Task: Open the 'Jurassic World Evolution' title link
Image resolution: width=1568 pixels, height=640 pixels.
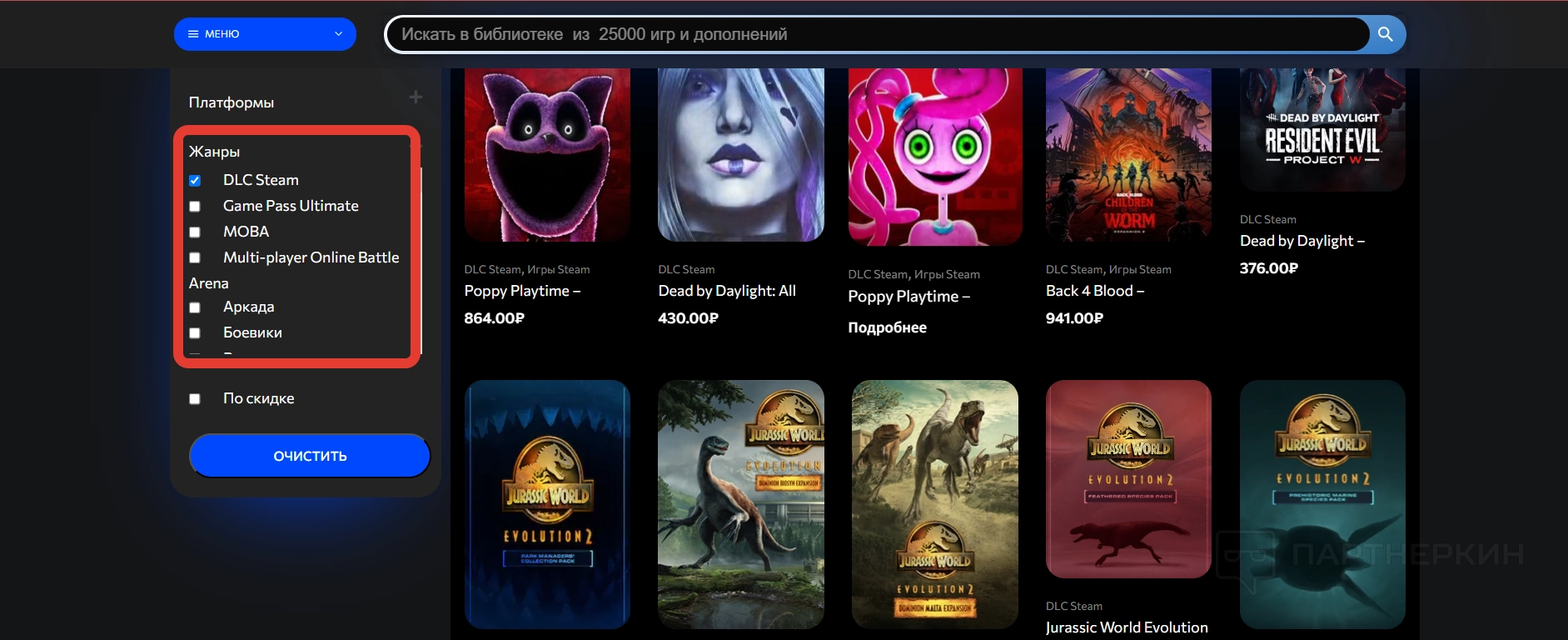Action: coord(1127,627)
